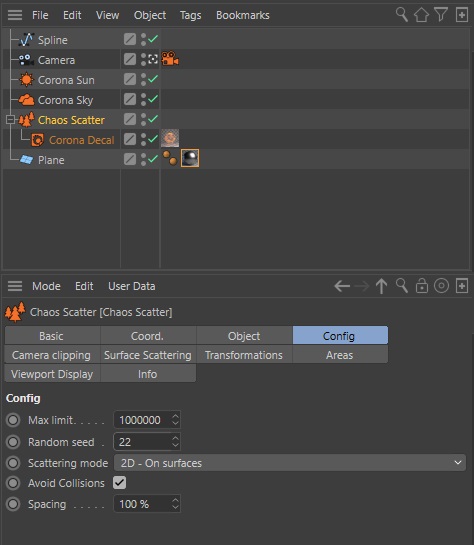Click the new Object Manager panel icon
The width and height of the screenshot is (474, 545).
coord(461,15)
